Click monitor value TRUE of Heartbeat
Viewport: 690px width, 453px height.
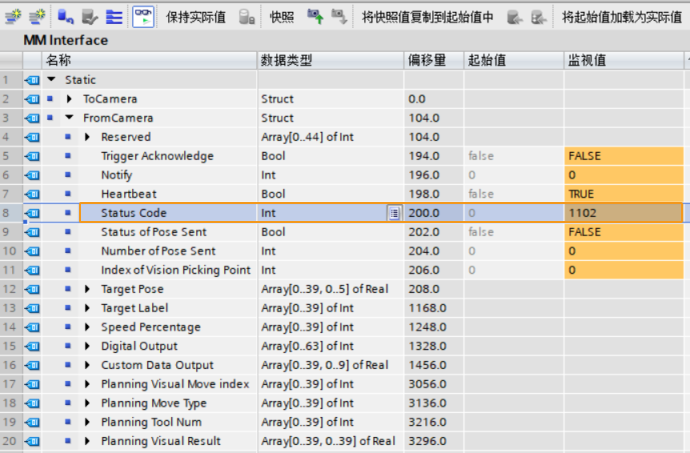pyautogui.click(x=624, y=194)
